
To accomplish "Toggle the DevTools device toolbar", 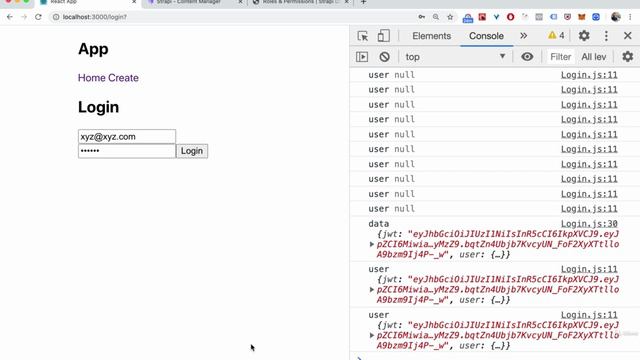I will pyautogui.click(x=383, y=36).
